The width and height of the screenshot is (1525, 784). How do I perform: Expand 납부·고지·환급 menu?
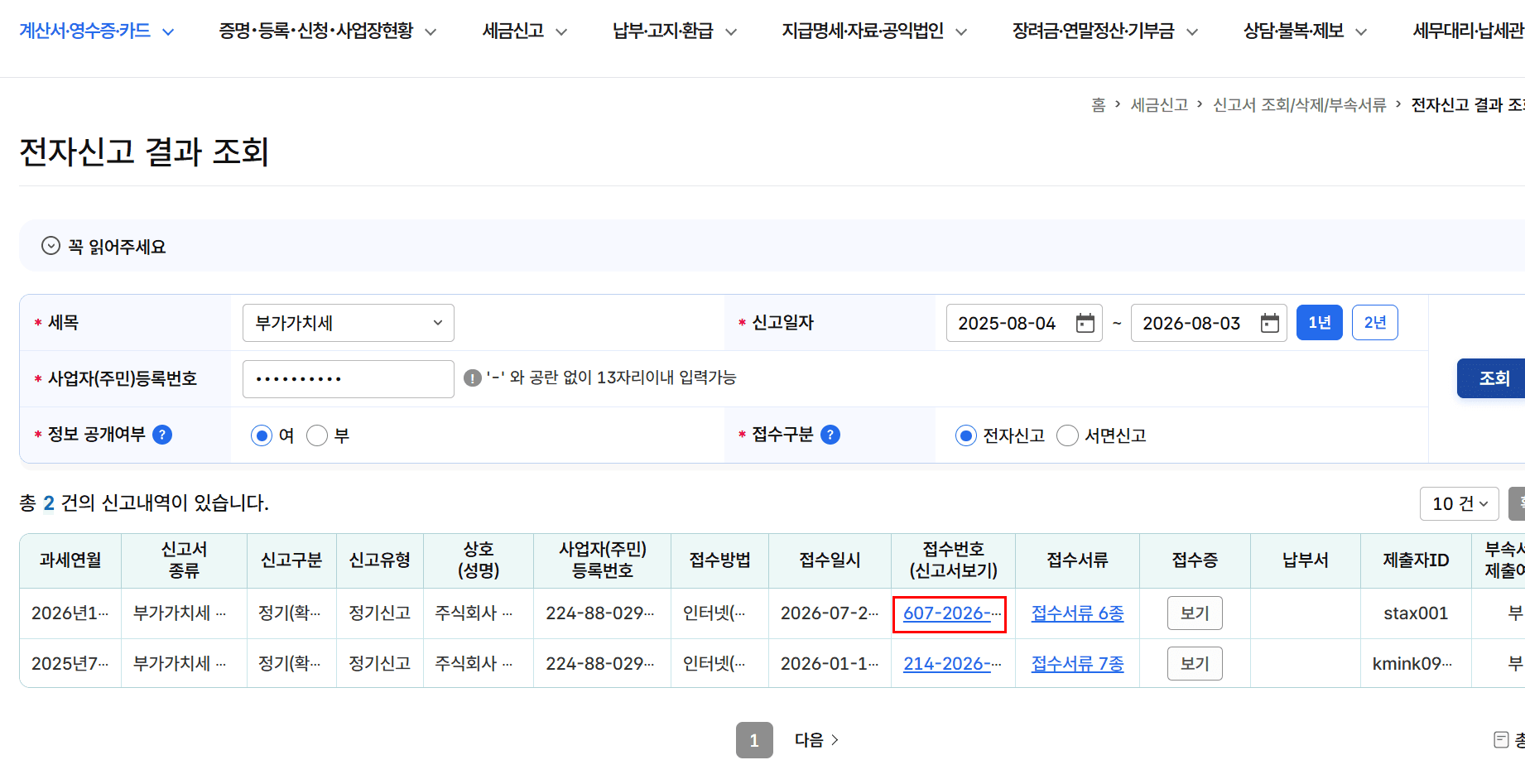pos(675,31)
